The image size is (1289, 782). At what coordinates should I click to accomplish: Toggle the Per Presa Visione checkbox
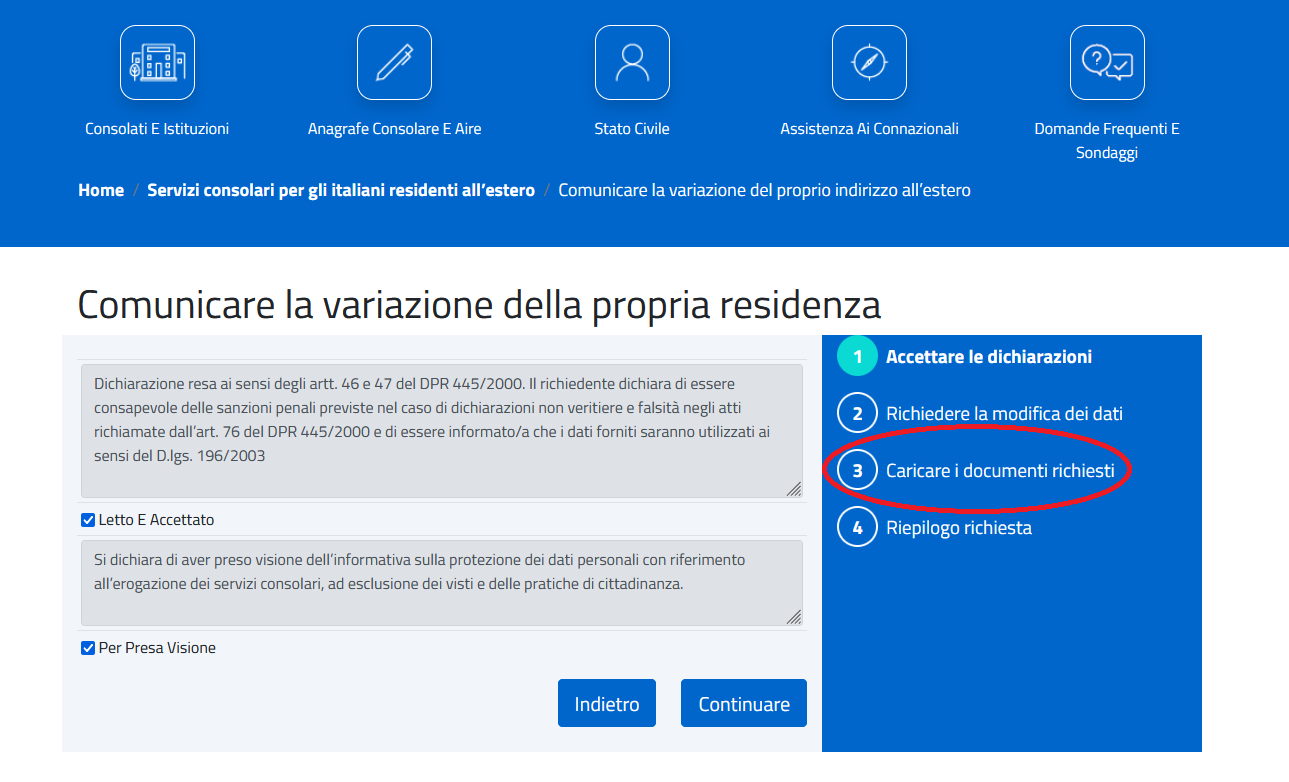[x=88, y=648]
